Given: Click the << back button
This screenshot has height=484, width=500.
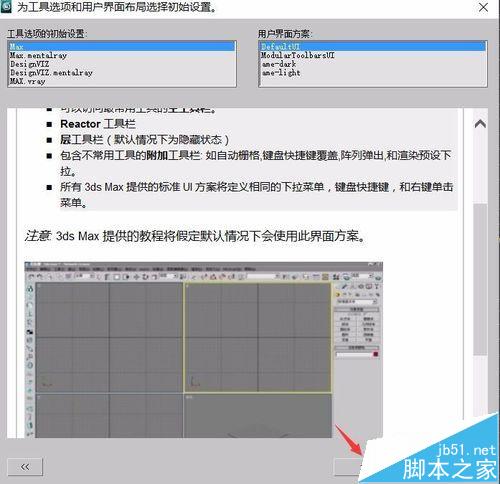Looking at the screenshot, I should [25, 467].
